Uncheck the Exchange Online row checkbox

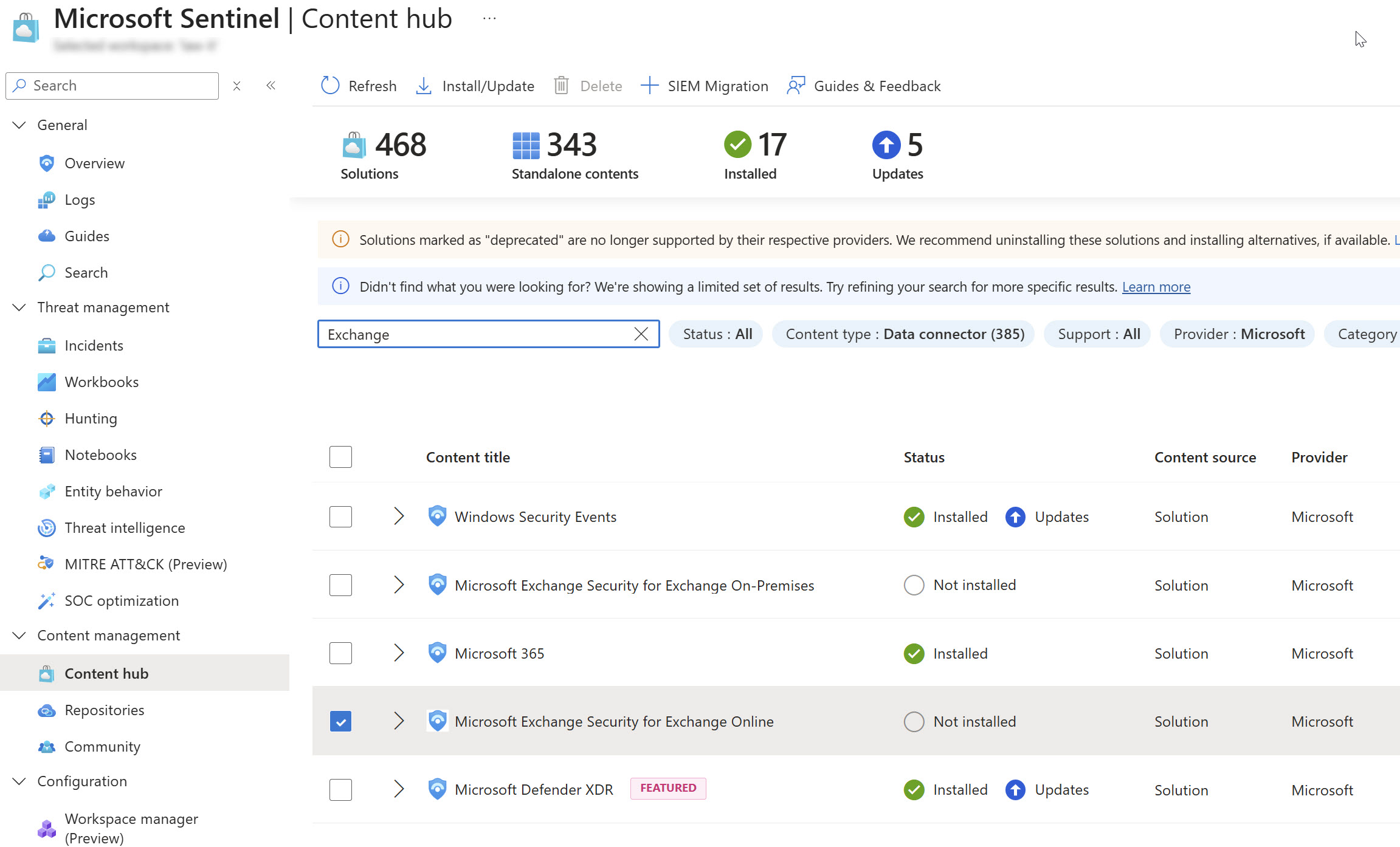(340, 721)
